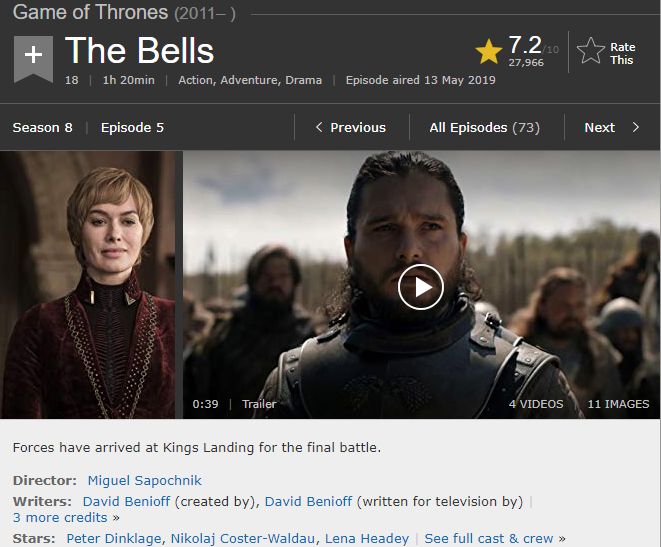Viewport: 661px width, 547px height.
Task: View the 11 IMAGES gallery
Action: [x=618, y=404]
